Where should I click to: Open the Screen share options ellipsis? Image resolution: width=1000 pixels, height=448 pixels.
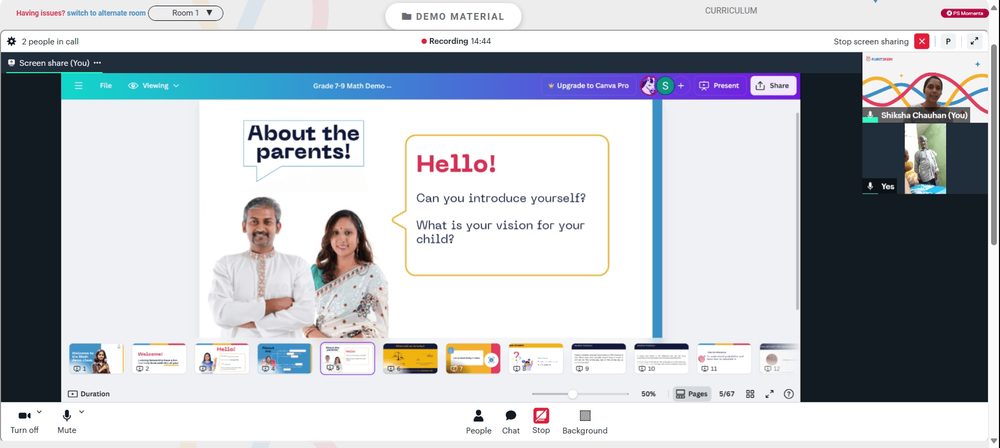[x=98, y=63]
